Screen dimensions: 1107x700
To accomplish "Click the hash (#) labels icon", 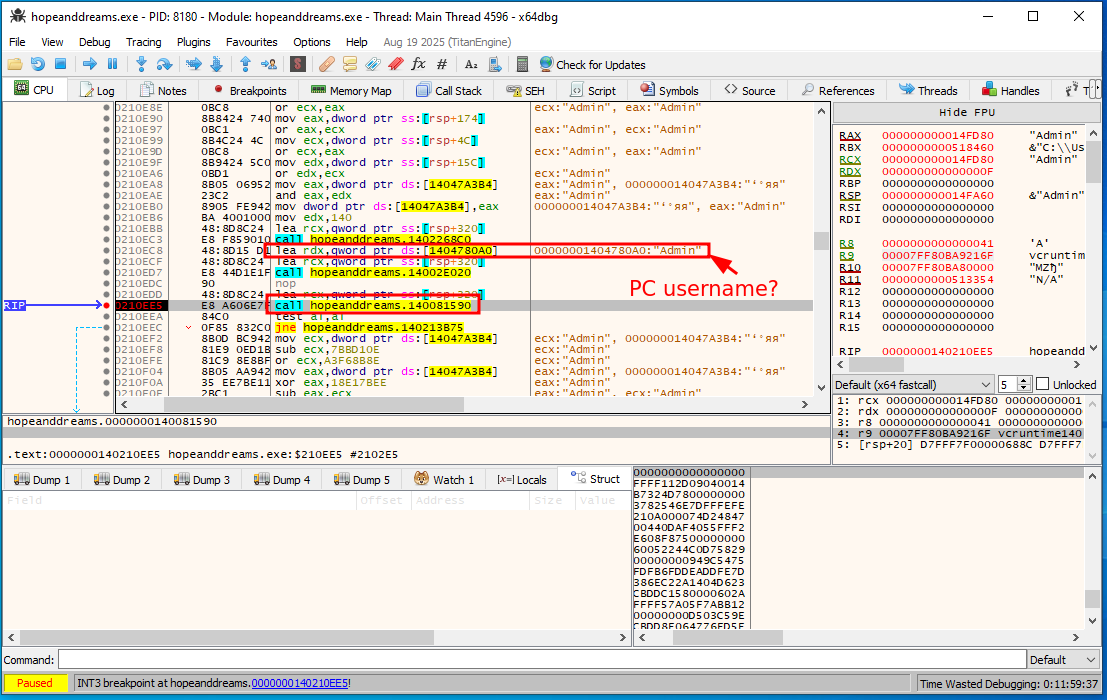I will point(442,64).
